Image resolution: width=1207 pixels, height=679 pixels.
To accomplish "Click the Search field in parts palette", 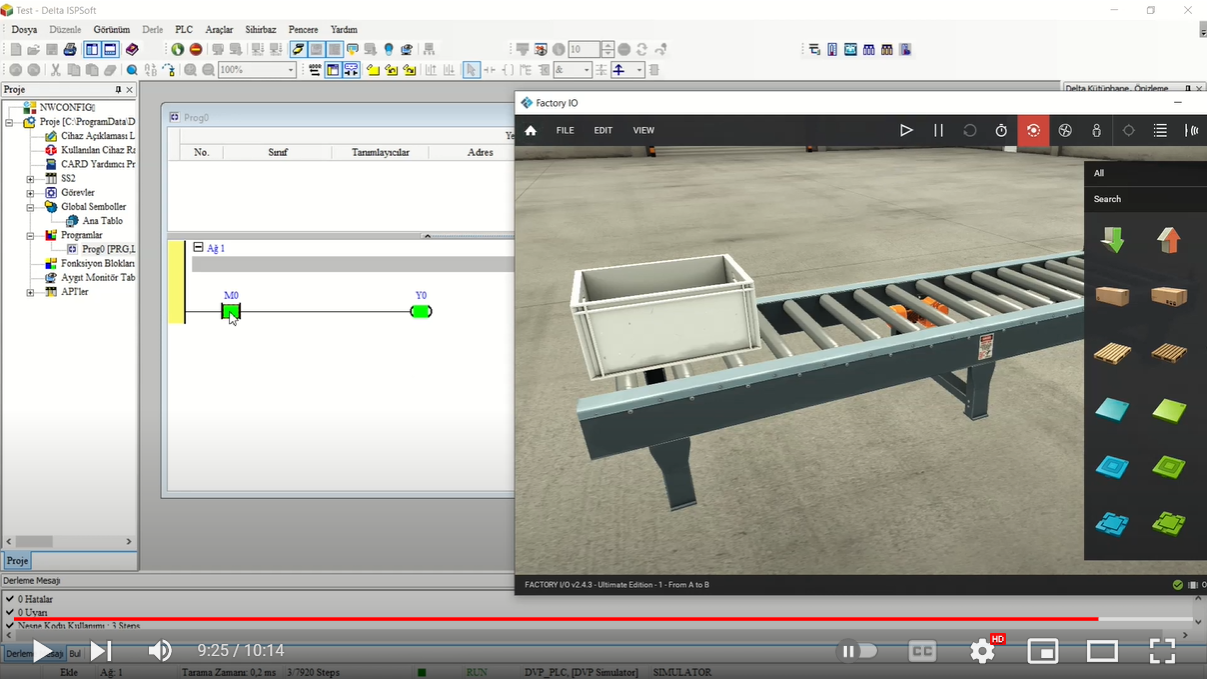I will (1145, 199).
